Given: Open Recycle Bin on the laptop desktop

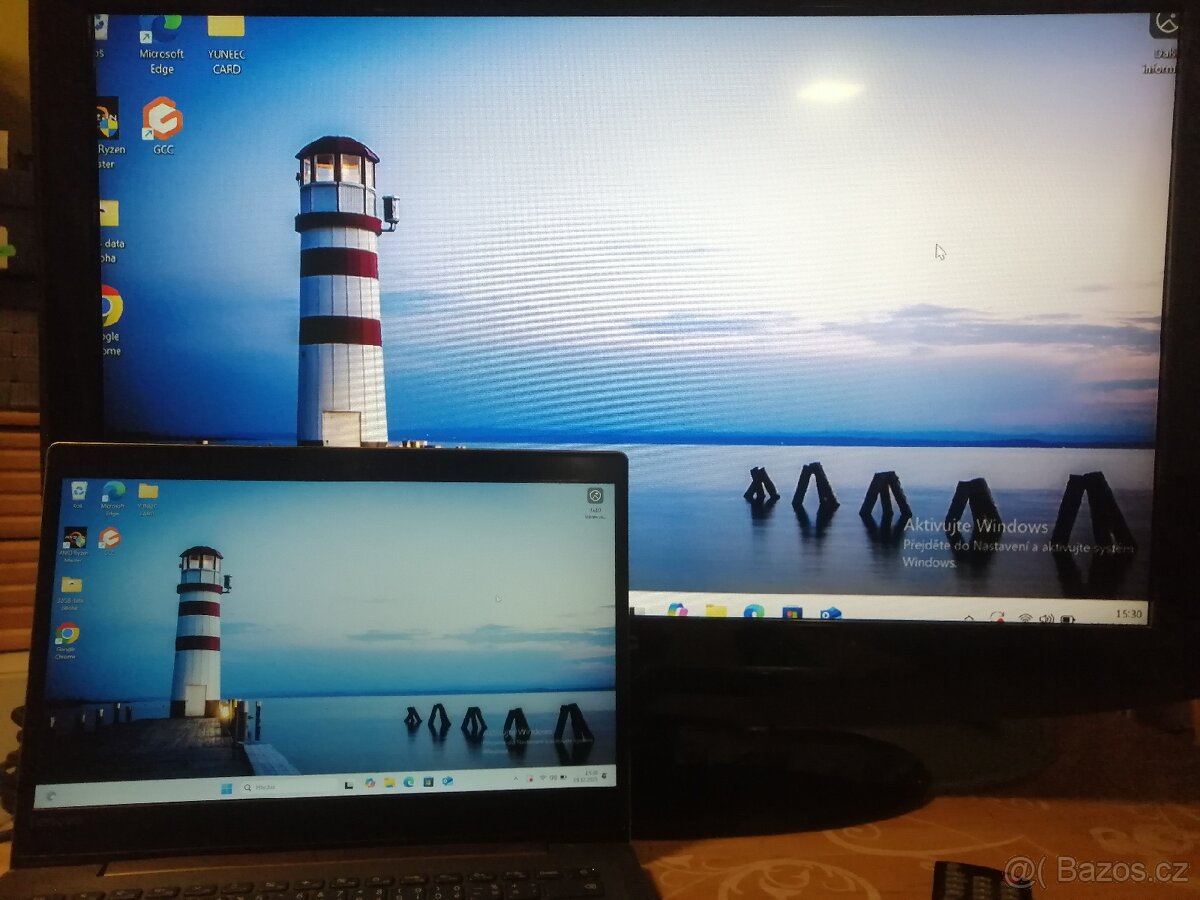Looking at the screenshot, I should point(78,491).
